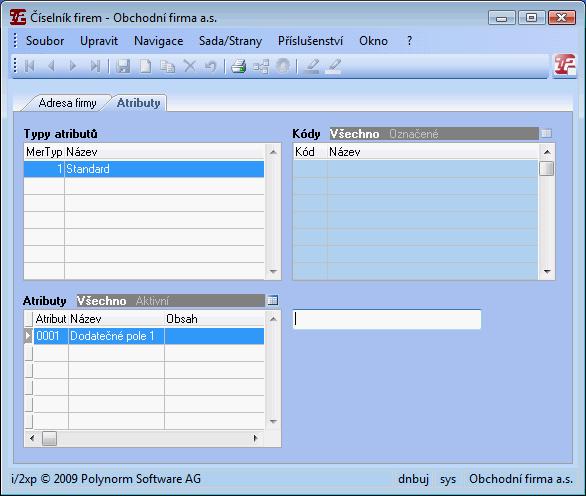Open the Atributy grid column selector icon
Image resolution: width=586 pixels, height=496 pixels.
pos(272,300)
